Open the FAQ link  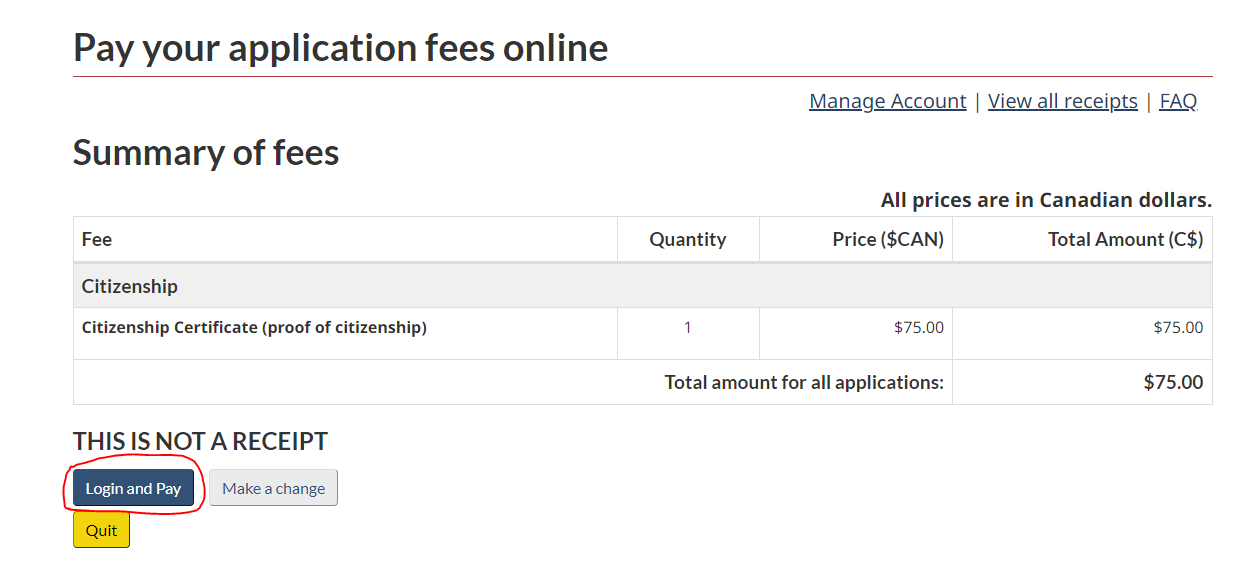[1178, 101]
